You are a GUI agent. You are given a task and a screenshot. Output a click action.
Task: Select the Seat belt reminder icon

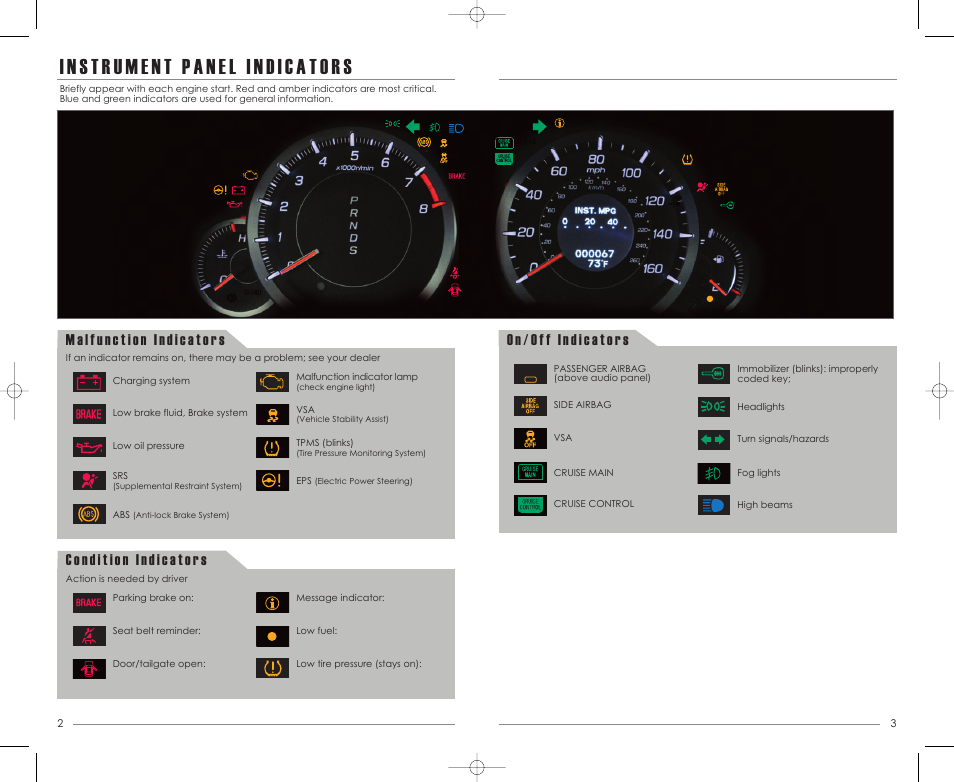[x=89, y=636]
